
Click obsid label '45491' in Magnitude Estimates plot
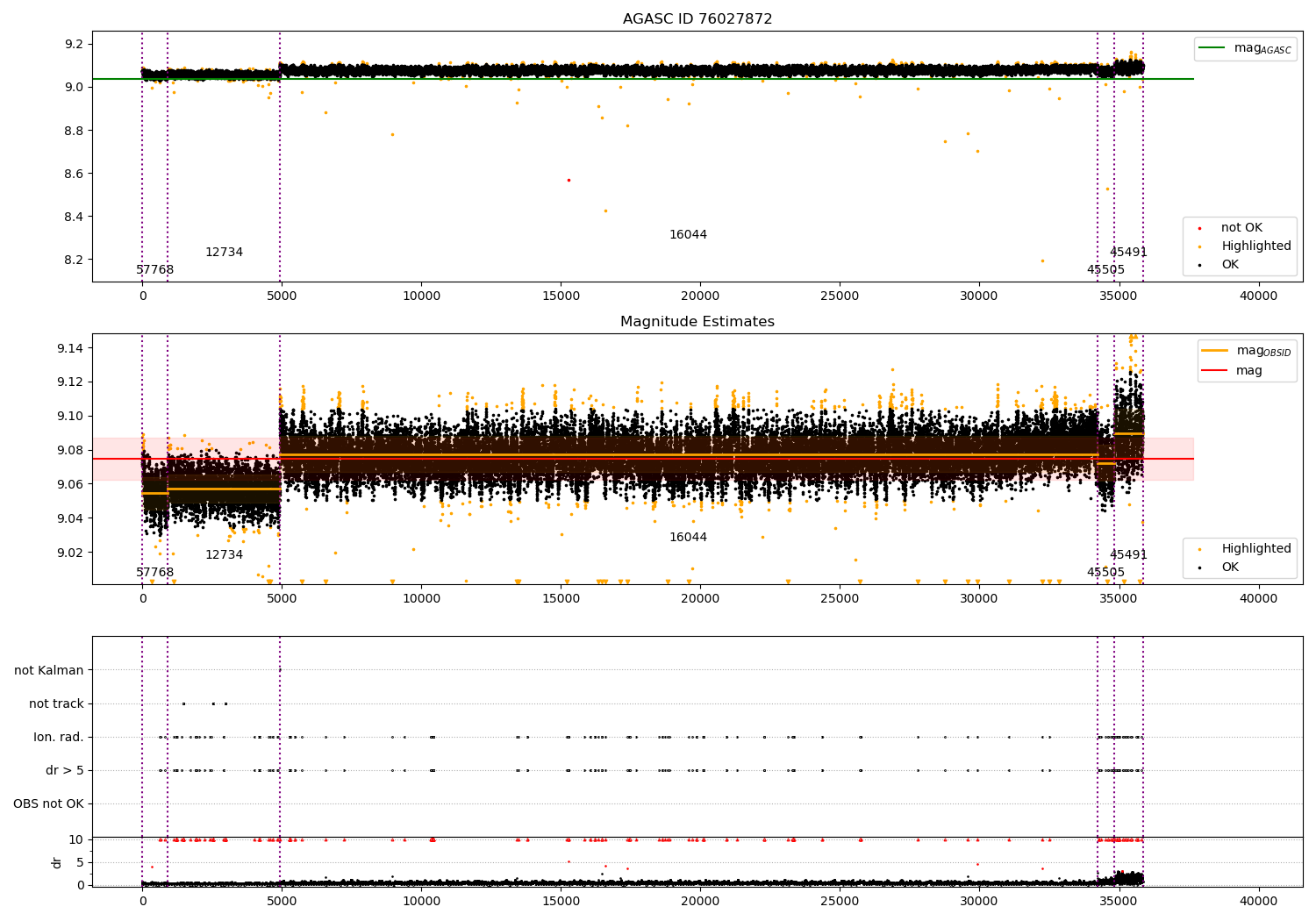click(x=1128, y=555)
